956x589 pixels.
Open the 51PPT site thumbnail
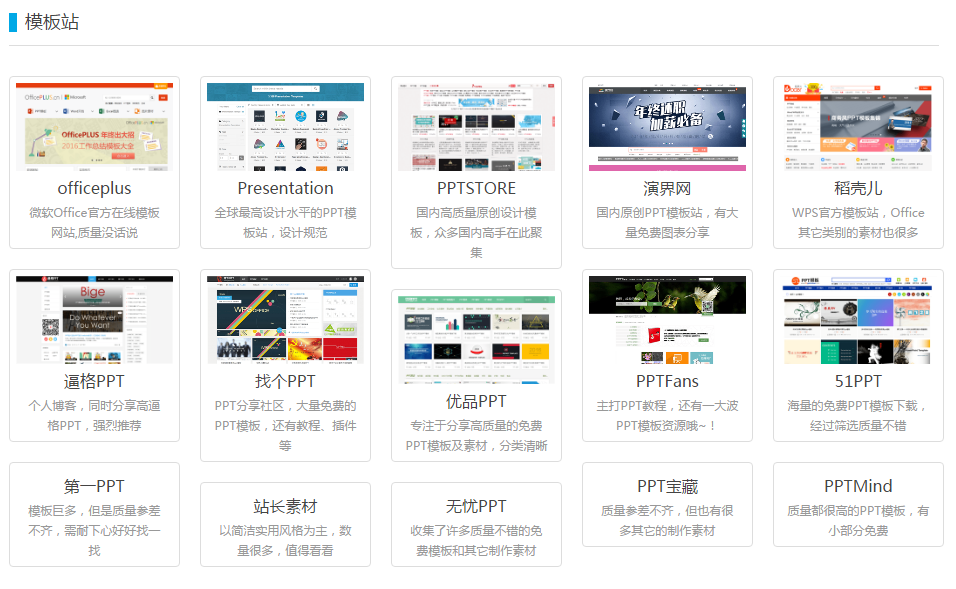pos(858,320)
